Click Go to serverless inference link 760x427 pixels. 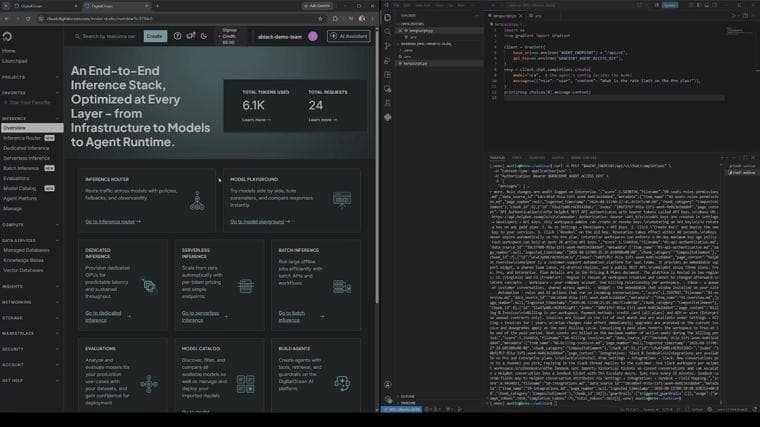(x=205, y=316)
